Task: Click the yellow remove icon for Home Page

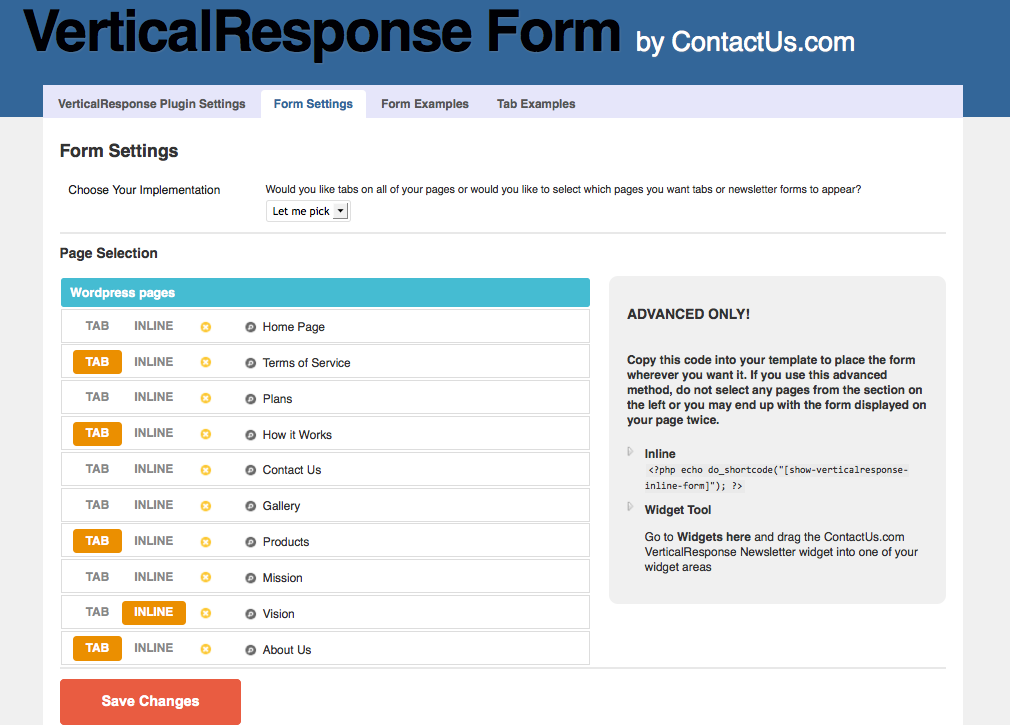Action: click(206, 327)
